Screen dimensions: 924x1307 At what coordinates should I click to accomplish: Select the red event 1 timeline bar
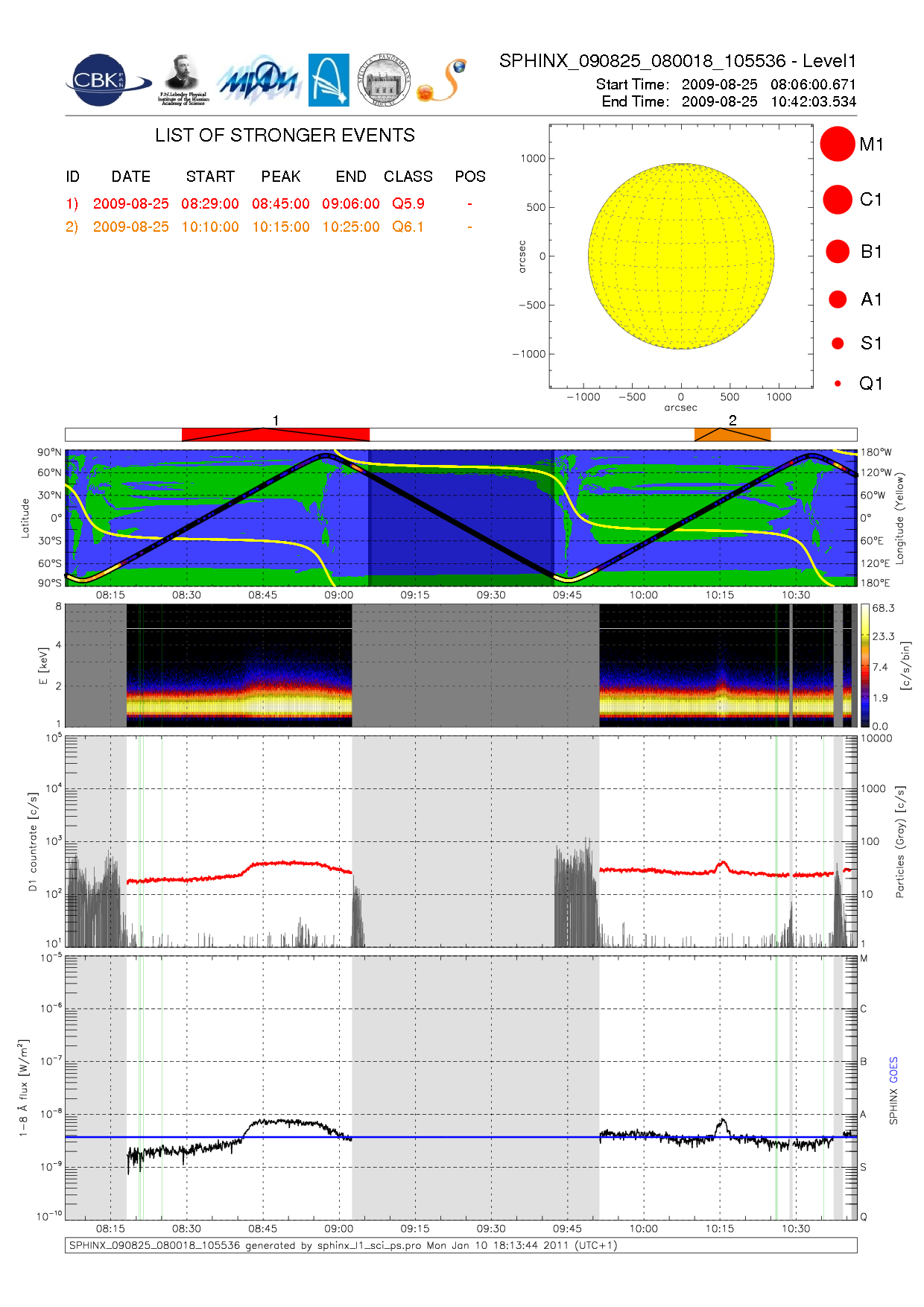point(276,434)
